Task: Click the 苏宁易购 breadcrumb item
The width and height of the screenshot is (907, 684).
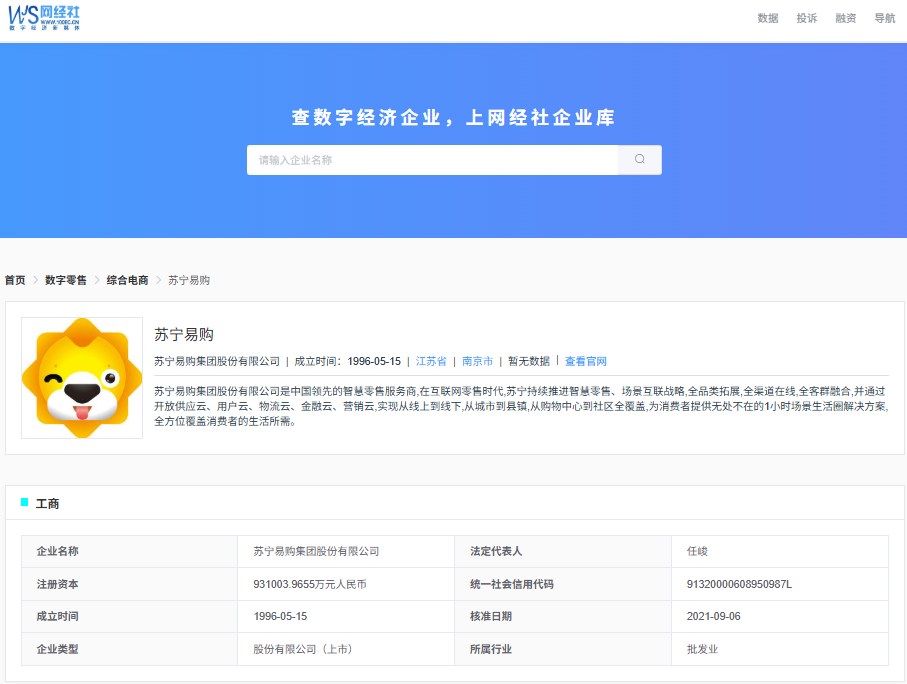Action: point(189,280)
